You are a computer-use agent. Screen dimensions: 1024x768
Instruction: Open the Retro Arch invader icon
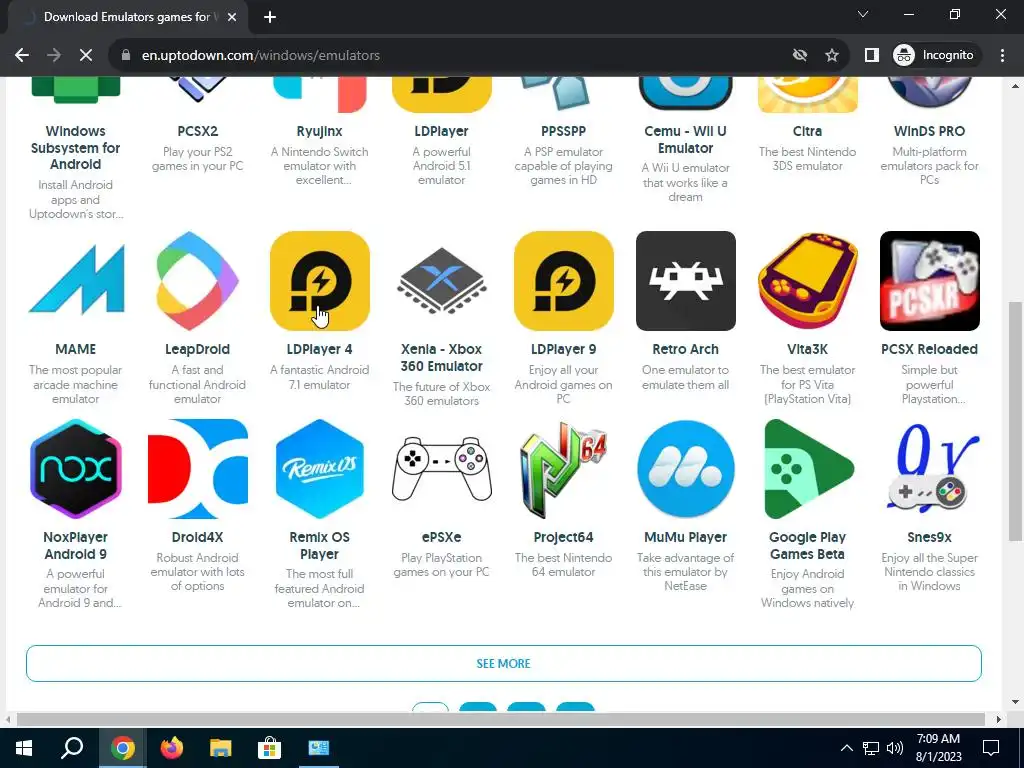686,281
